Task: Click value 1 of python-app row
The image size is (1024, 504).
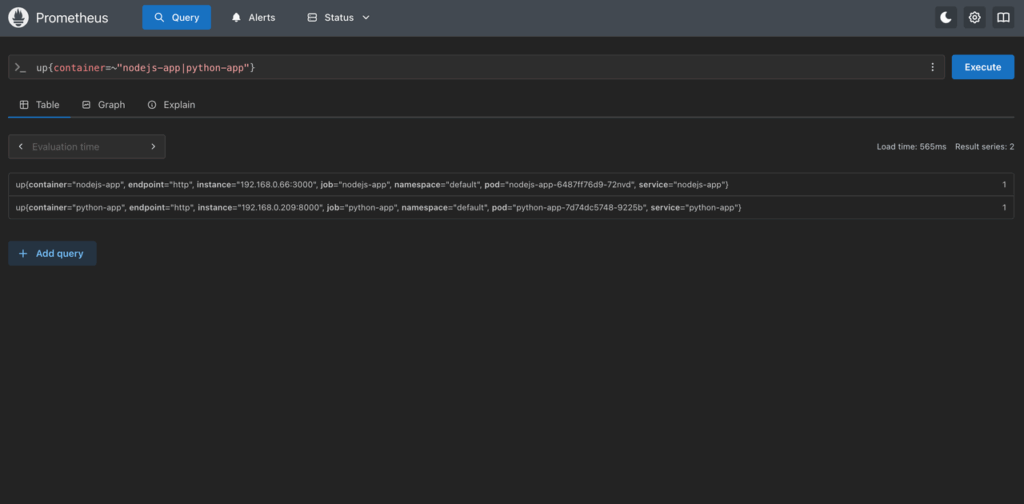Action: [1004, 208]
